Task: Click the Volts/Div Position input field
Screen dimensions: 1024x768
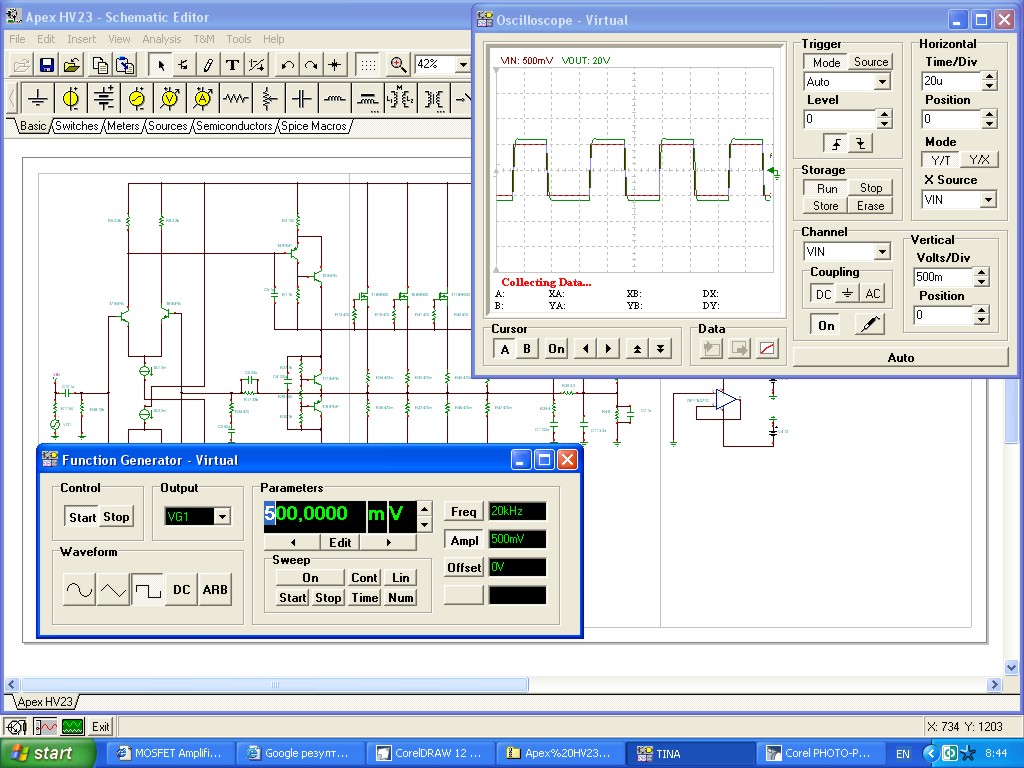Action: (x=942, y=315)
